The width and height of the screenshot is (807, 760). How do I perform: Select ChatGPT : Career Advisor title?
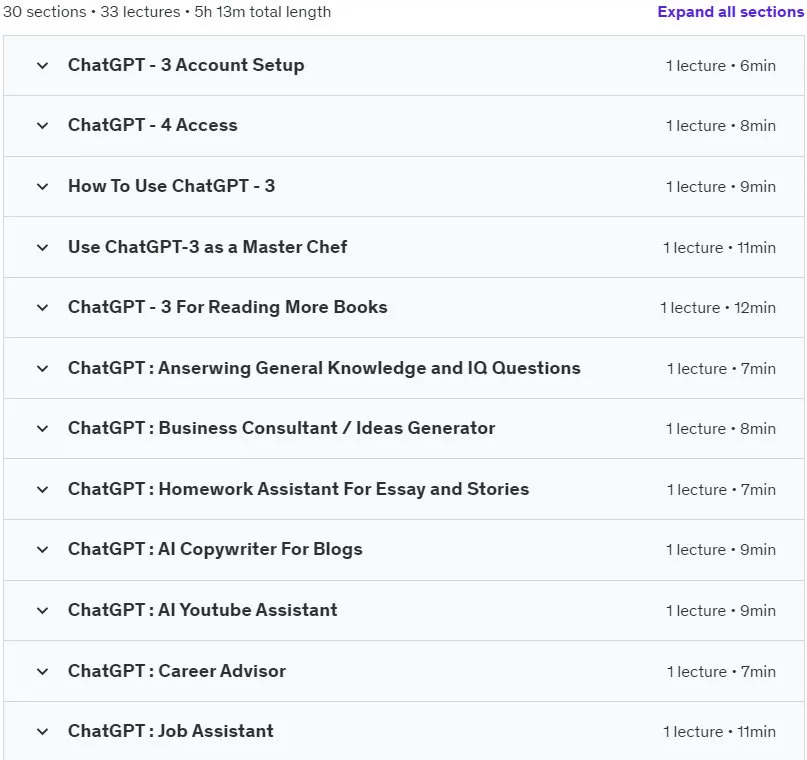coord(177,671)
